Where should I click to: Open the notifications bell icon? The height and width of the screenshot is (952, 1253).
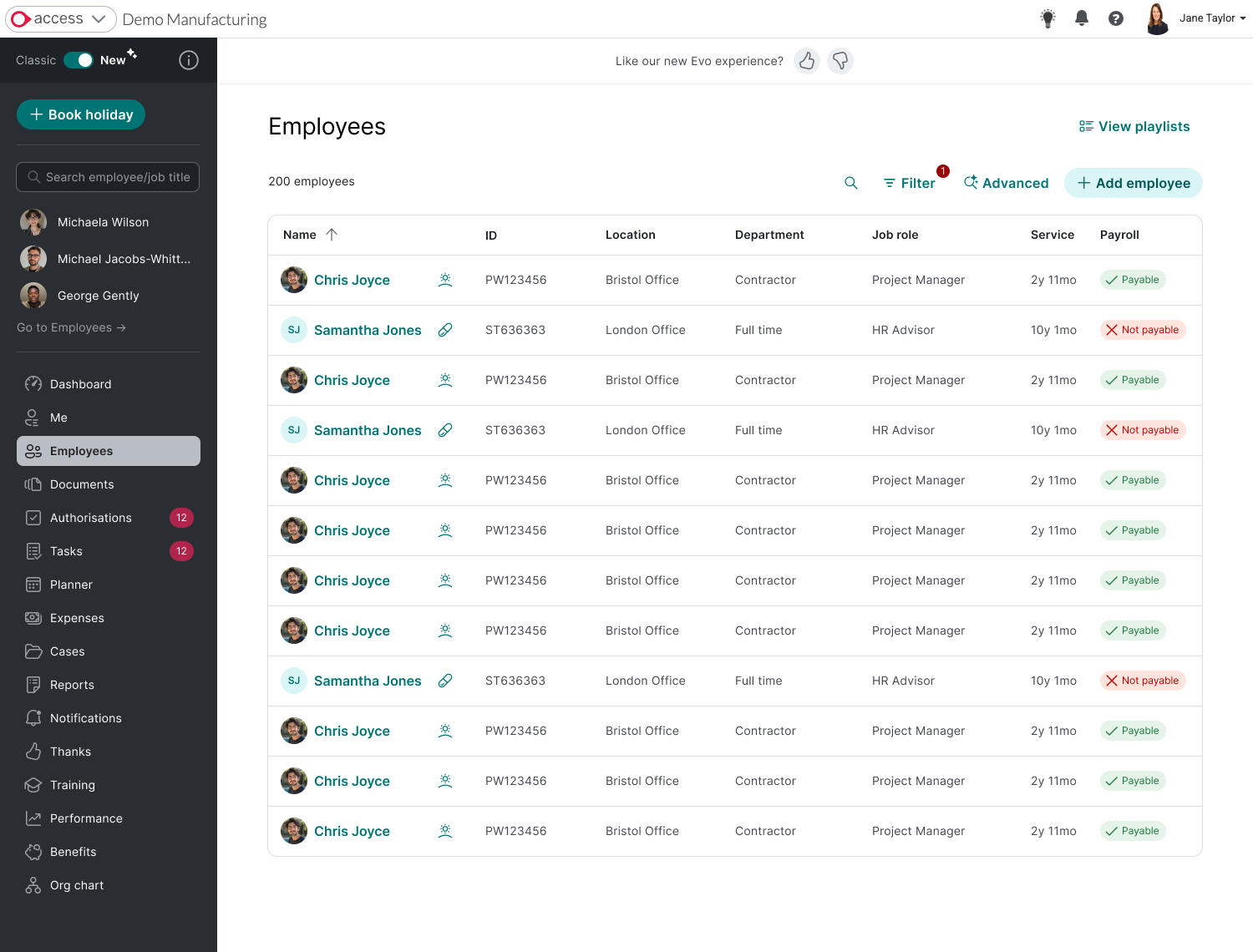[x=1082, y=18]
